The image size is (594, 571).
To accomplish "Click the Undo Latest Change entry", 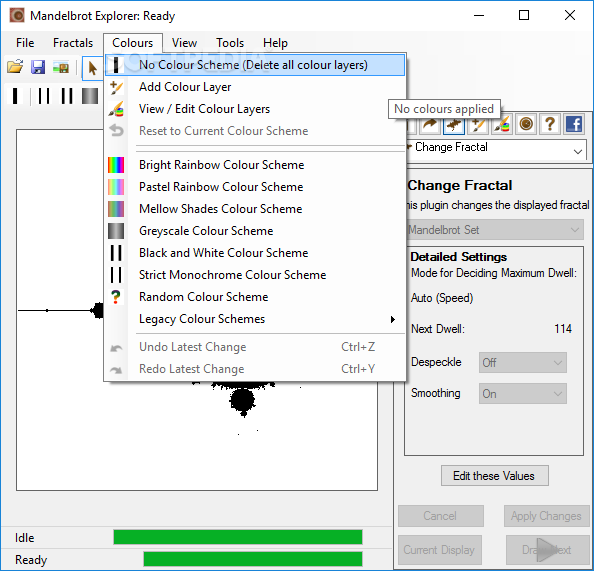I will pyautogui.click(x=255, y=347).
